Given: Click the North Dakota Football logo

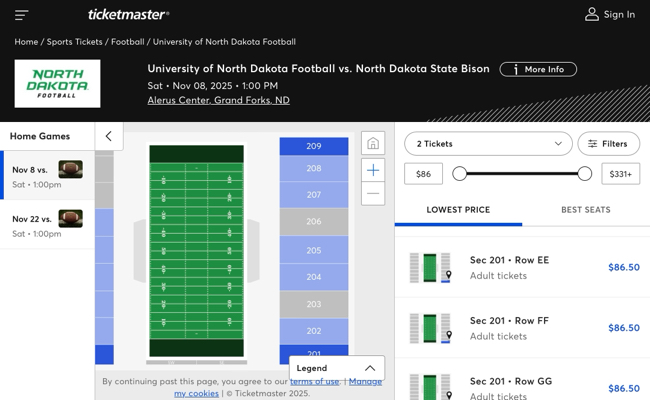Looking at the screenshot, I should (x=57, y=83).
